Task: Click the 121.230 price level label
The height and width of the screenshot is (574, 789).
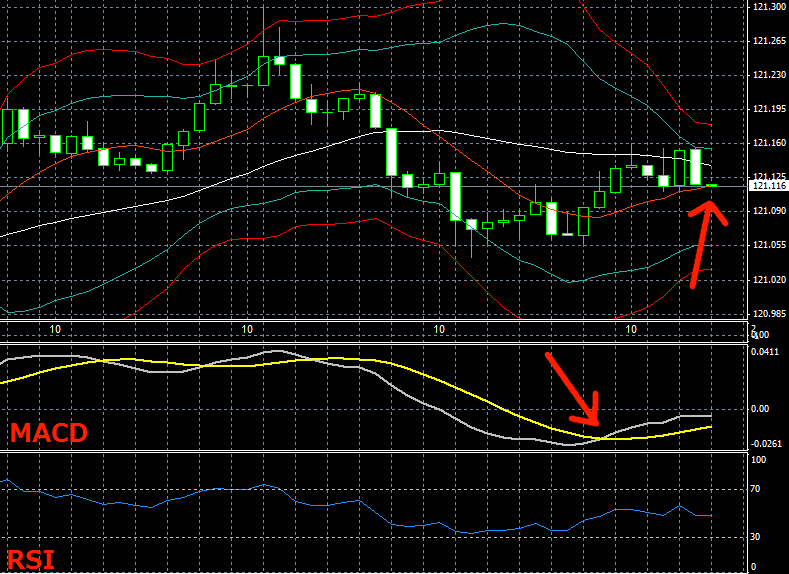Action: tap(769, 75)
